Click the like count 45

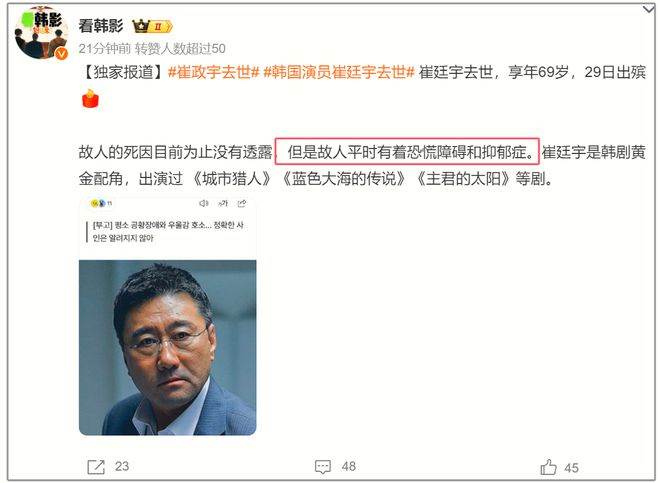(x=571, y=468)
